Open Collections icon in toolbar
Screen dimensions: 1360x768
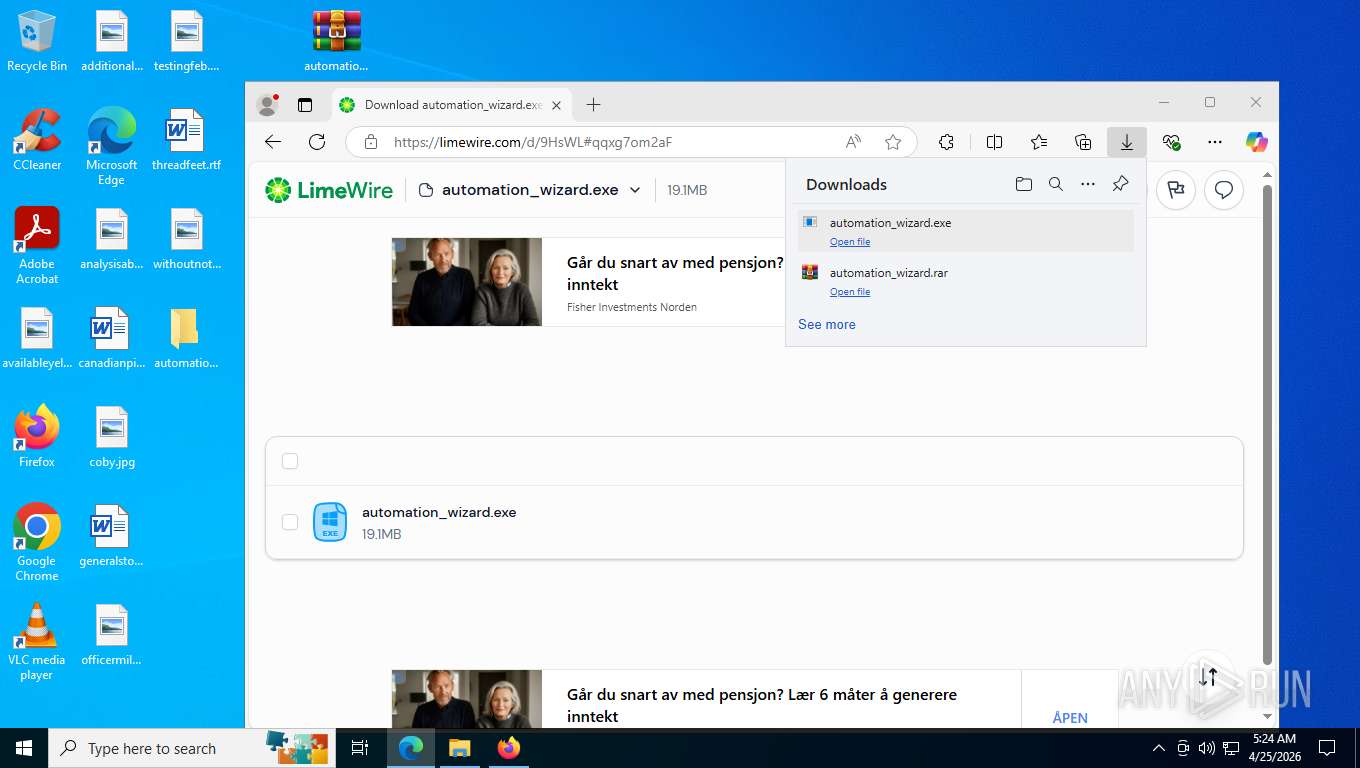tap(1083, 142)
